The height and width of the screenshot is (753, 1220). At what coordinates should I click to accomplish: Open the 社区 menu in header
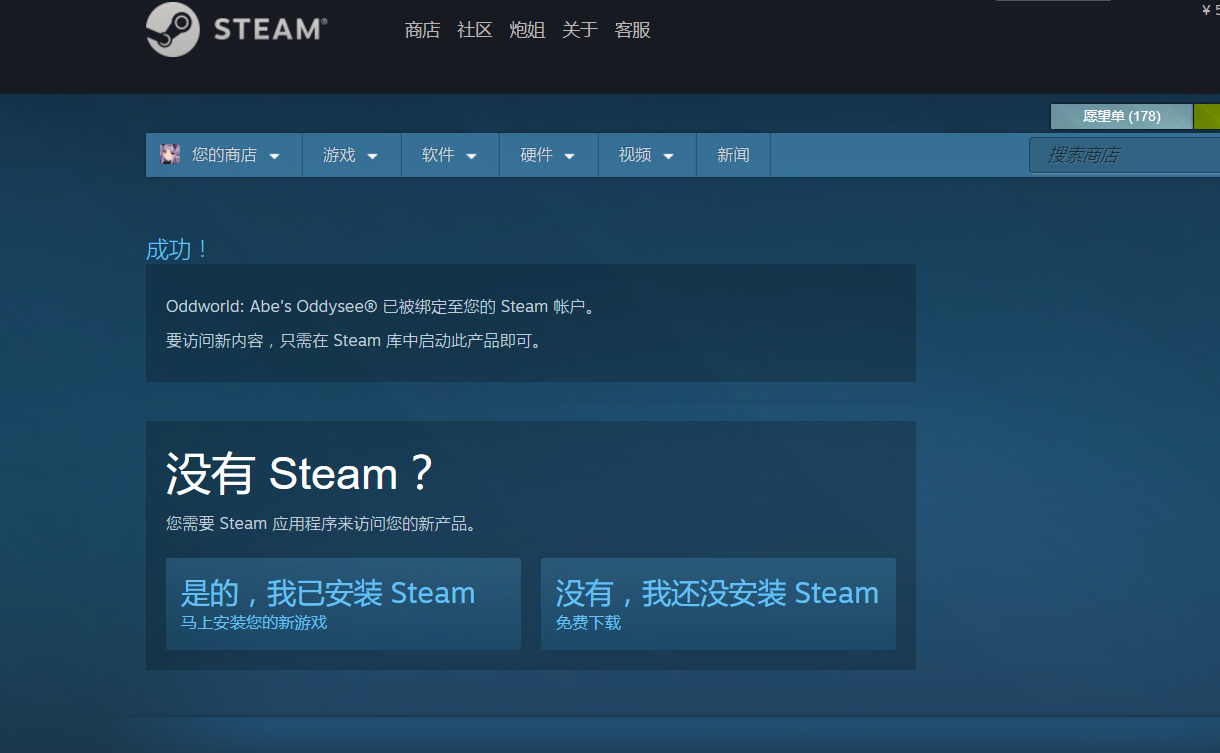475,30
